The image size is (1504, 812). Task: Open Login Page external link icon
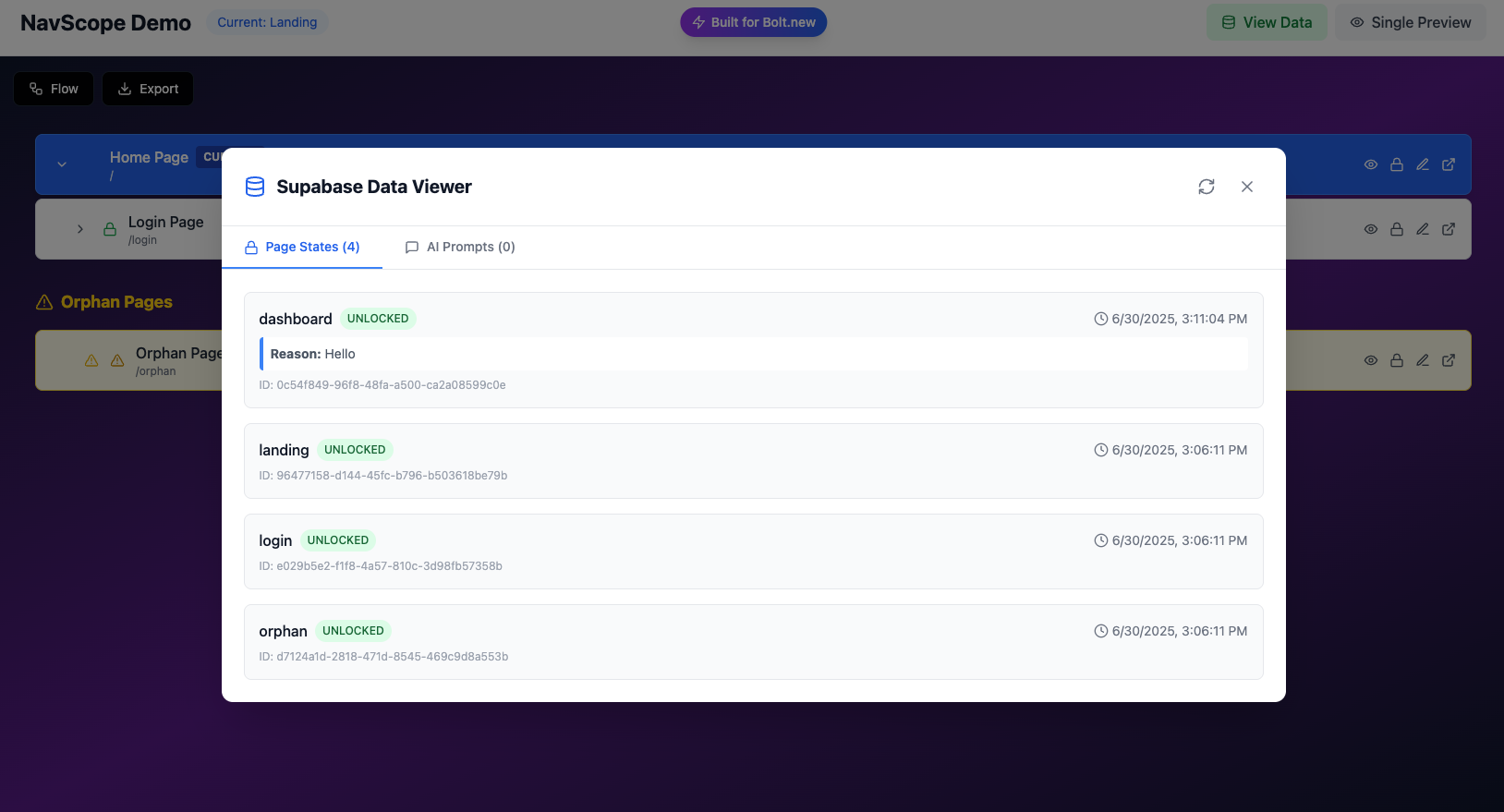click(1449, 229)
